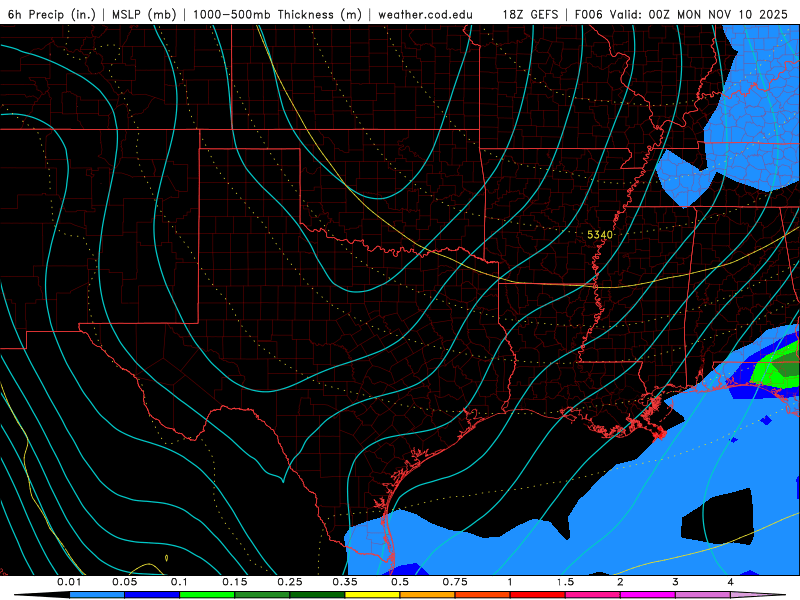Click the '1000-500mb Thickness (m)' header label
Viewport: 800px width, 600px height.
(x=277, y=14)
